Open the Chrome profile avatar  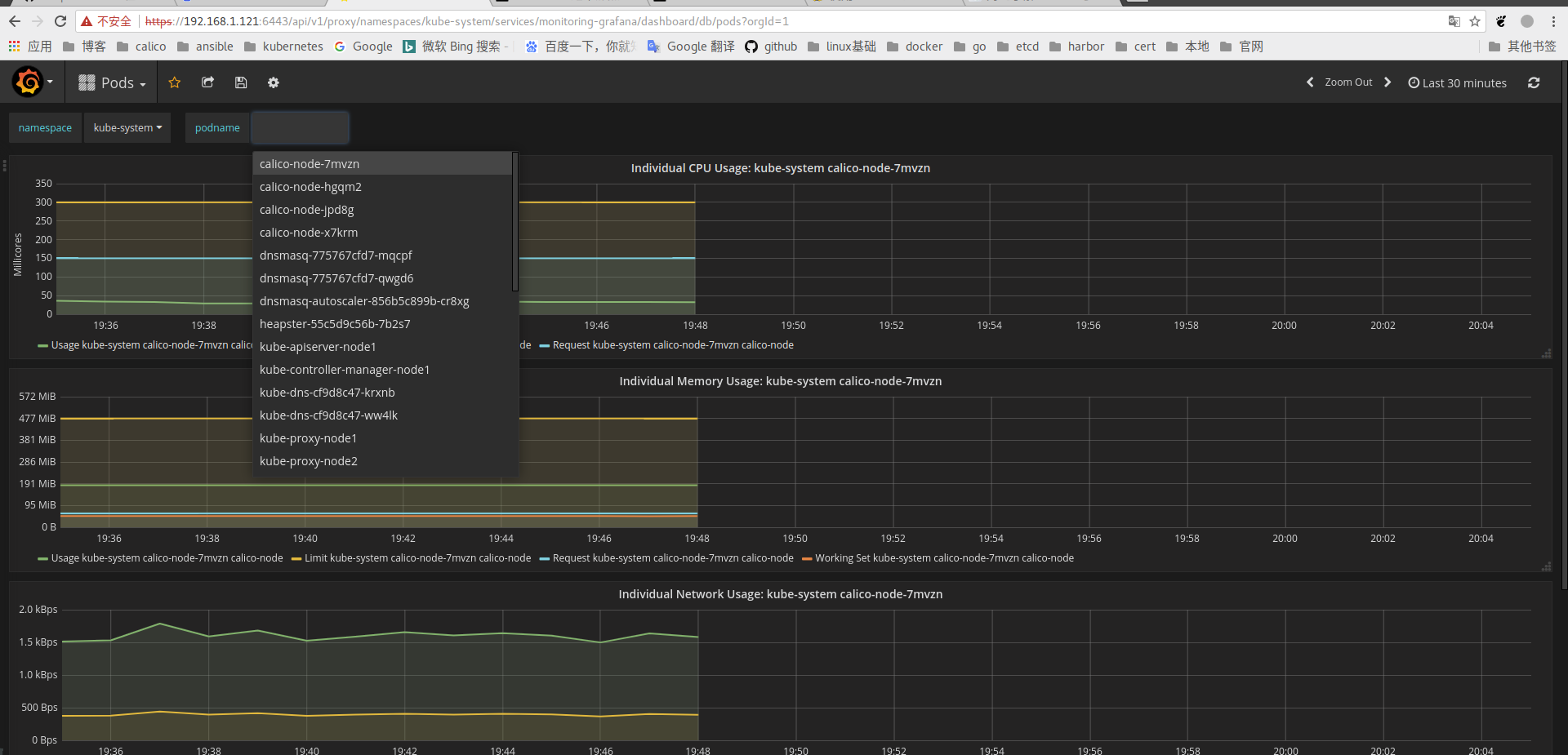pos(1527,21)
